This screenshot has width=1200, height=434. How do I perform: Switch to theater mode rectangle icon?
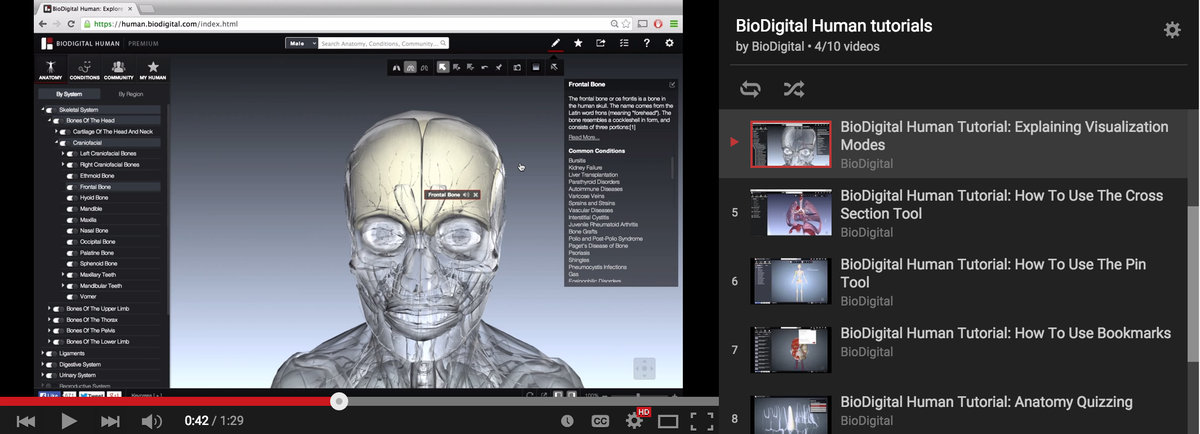pyautogui.click(x=668, y=421)
